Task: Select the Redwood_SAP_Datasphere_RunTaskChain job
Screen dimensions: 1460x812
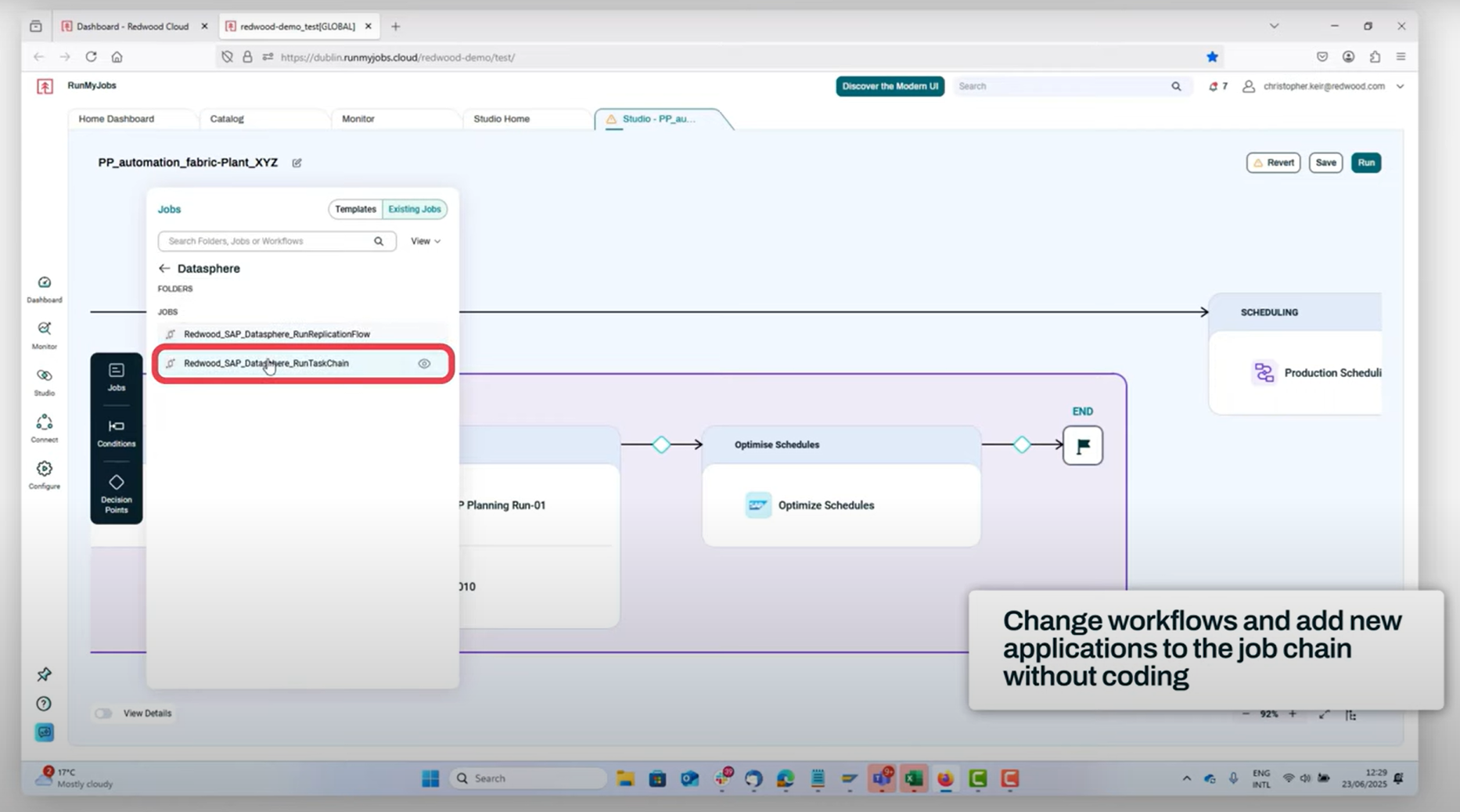Action: point(303,364)
